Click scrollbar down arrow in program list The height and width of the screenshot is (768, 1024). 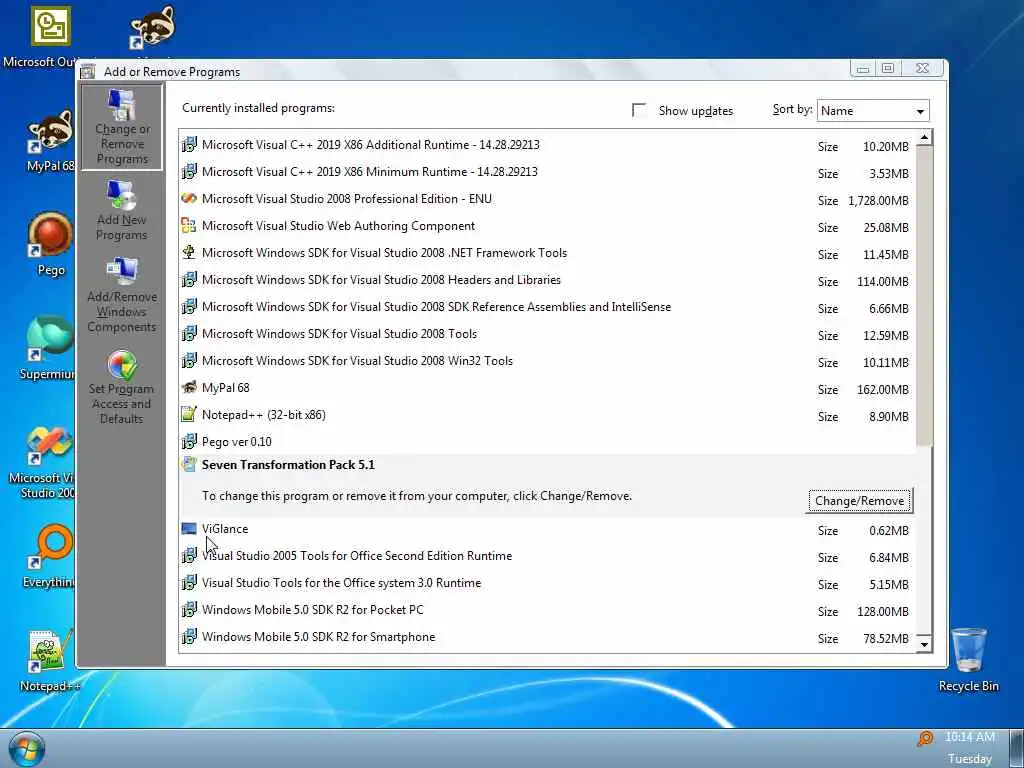(x=924, y=645)
